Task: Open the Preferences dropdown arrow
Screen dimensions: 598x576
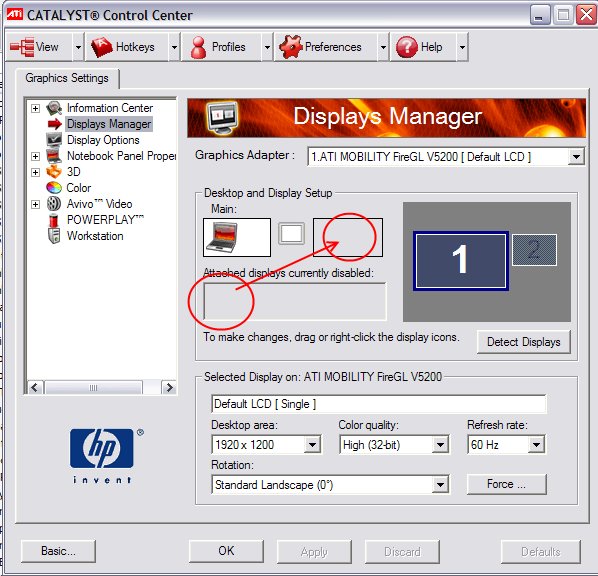Action: click(x=383, y=47)
